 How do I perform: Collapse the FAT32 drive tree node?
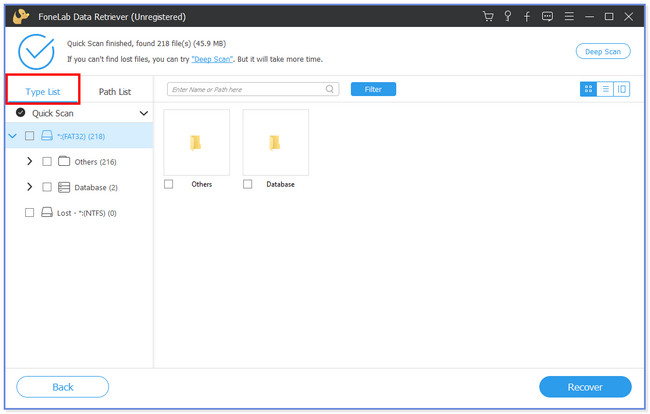[x=12, y=136]
